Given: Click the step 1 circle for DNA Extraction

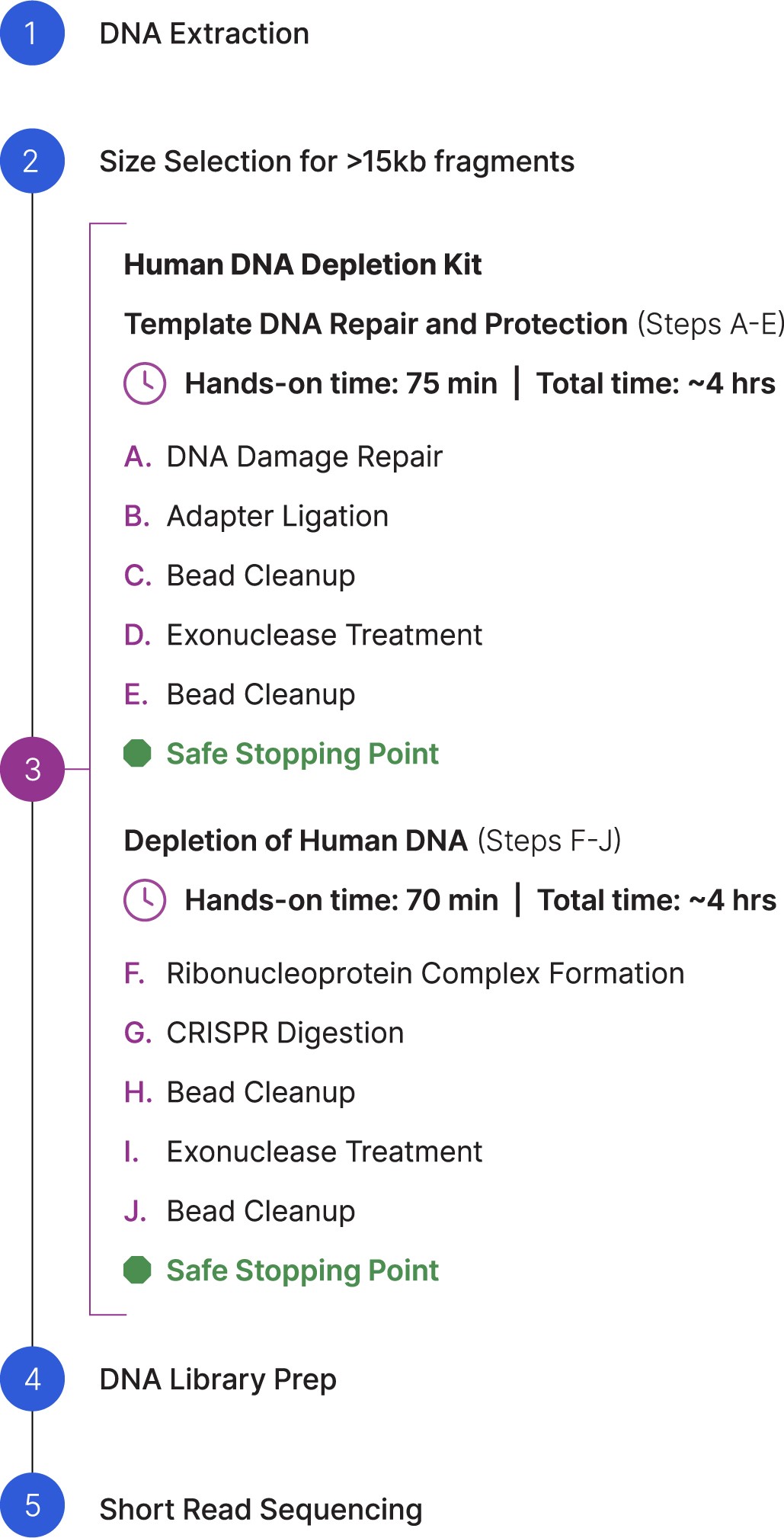Looking at the screenshot, I should pos(32,33).
